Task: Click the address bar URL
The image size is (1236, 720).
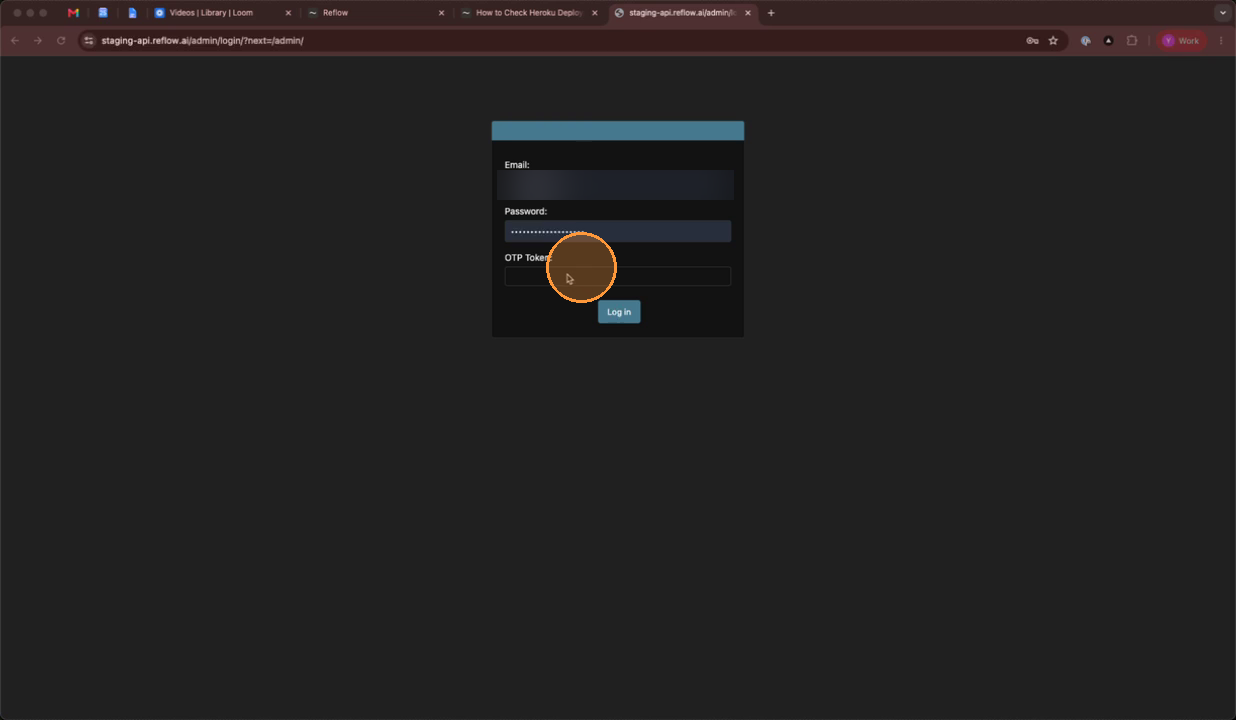Action: pos(202,41)
